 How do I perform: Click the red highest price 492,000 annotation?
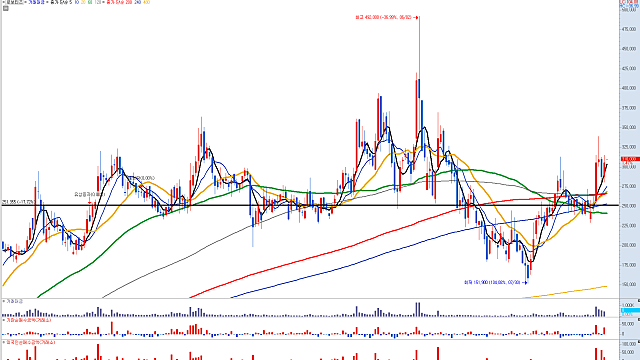click(x=386, y=18)
